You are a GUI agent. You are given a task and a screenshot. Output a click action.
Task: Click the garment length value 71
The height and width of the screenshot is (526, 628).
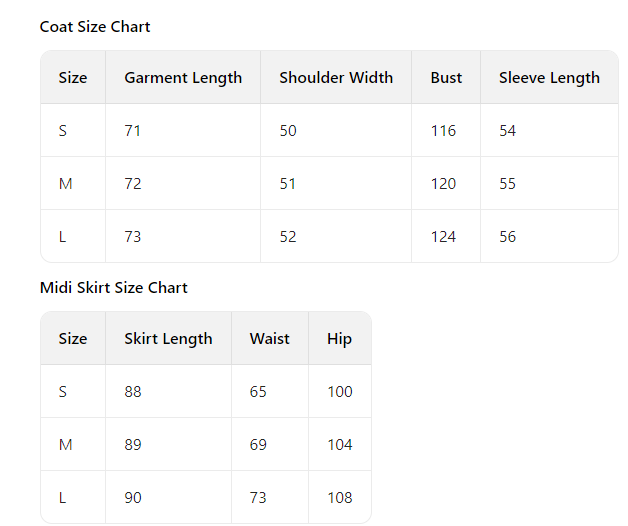133,131
